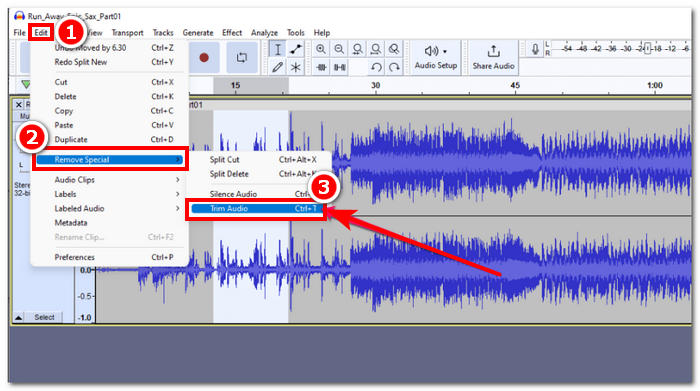Select the Envelope tool
The image size is (700, 391).
tap(296, 49)
